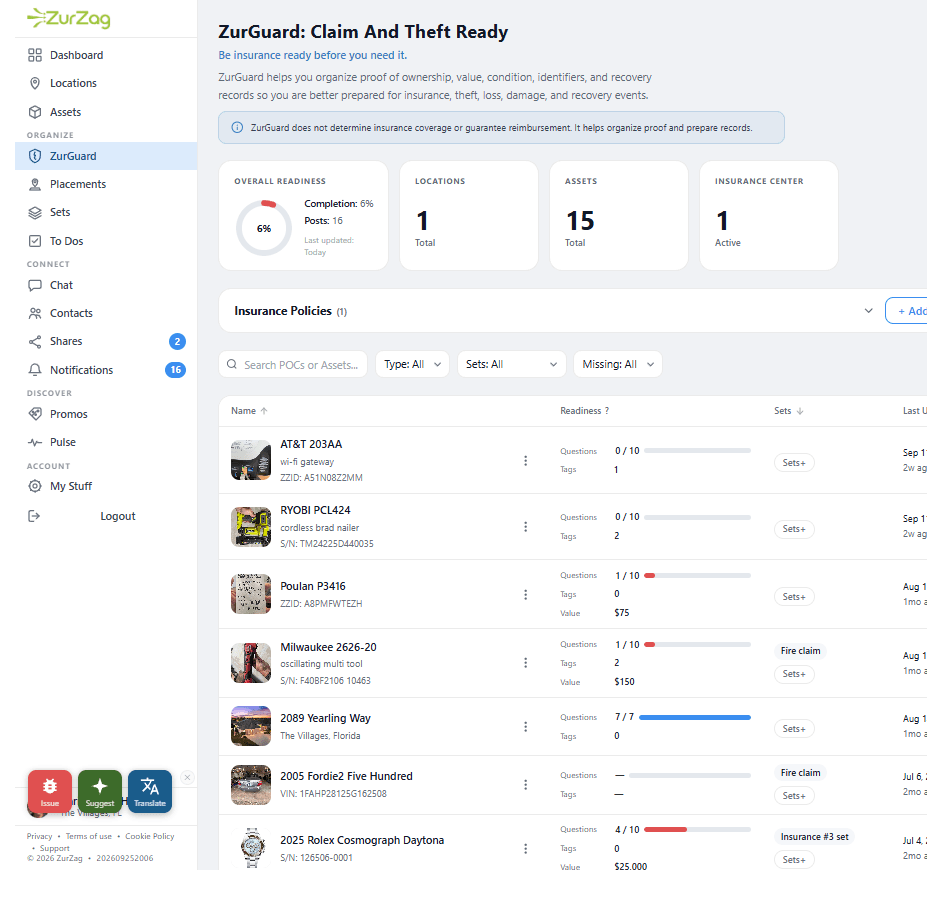Sort by Name column header
This screenshot has width=927, height=916.
(x=249, y=411)
